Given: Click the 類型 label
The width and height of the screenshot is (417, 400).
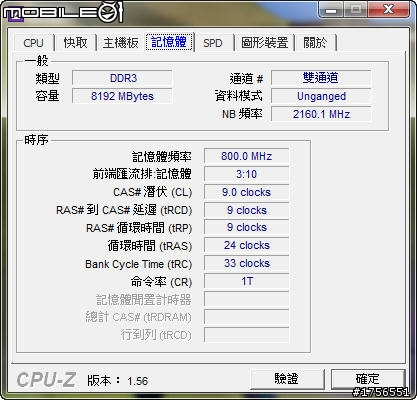Looking at the screenshot, I should click(x=47, y=79).
